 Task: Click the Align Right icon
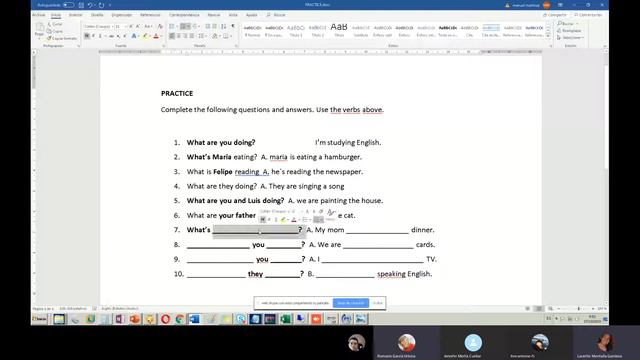(185, 36)
